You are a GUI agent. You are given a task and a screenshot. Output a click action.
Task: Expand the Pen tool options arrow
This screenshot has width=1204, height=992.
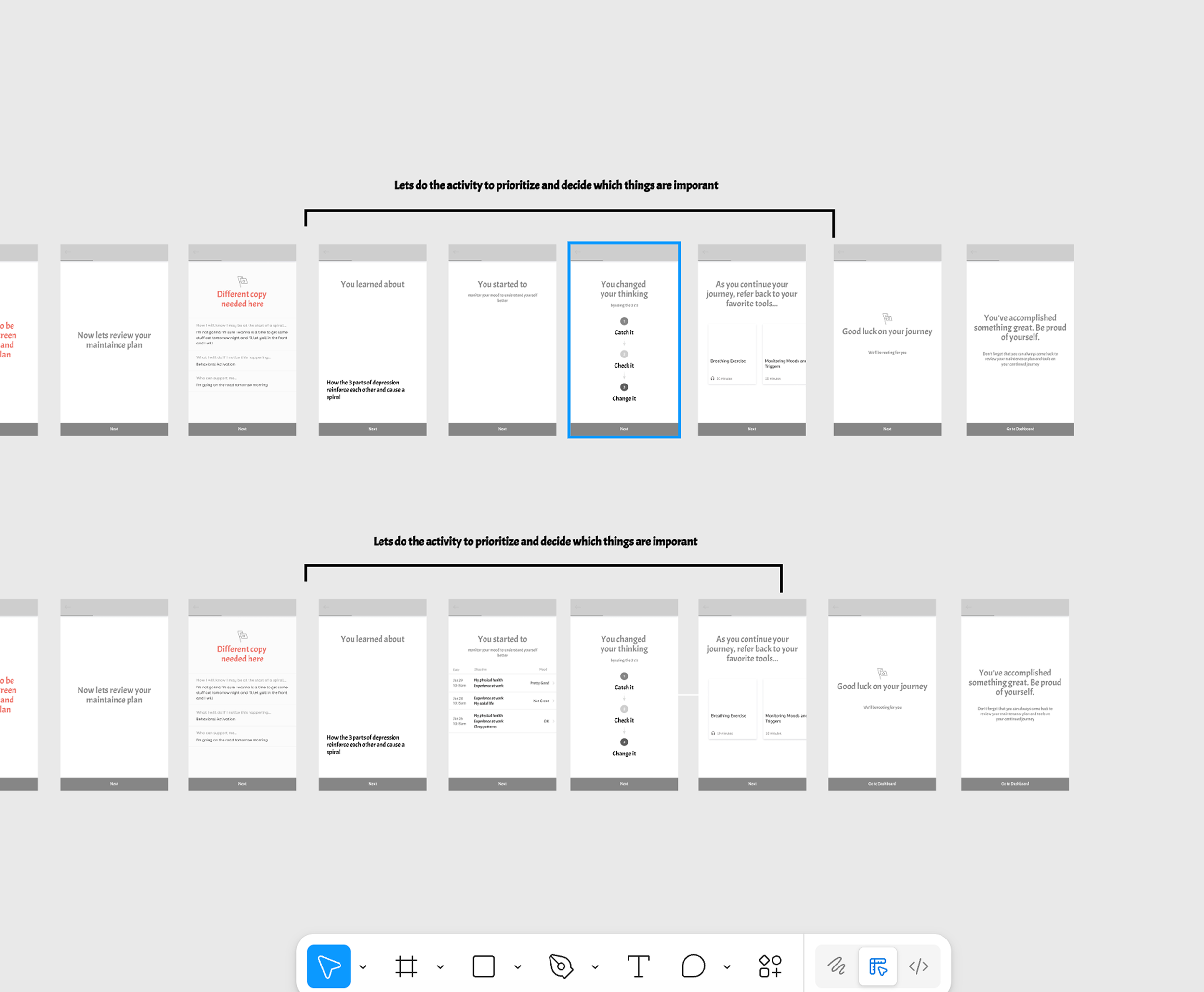tap(595, 967)
